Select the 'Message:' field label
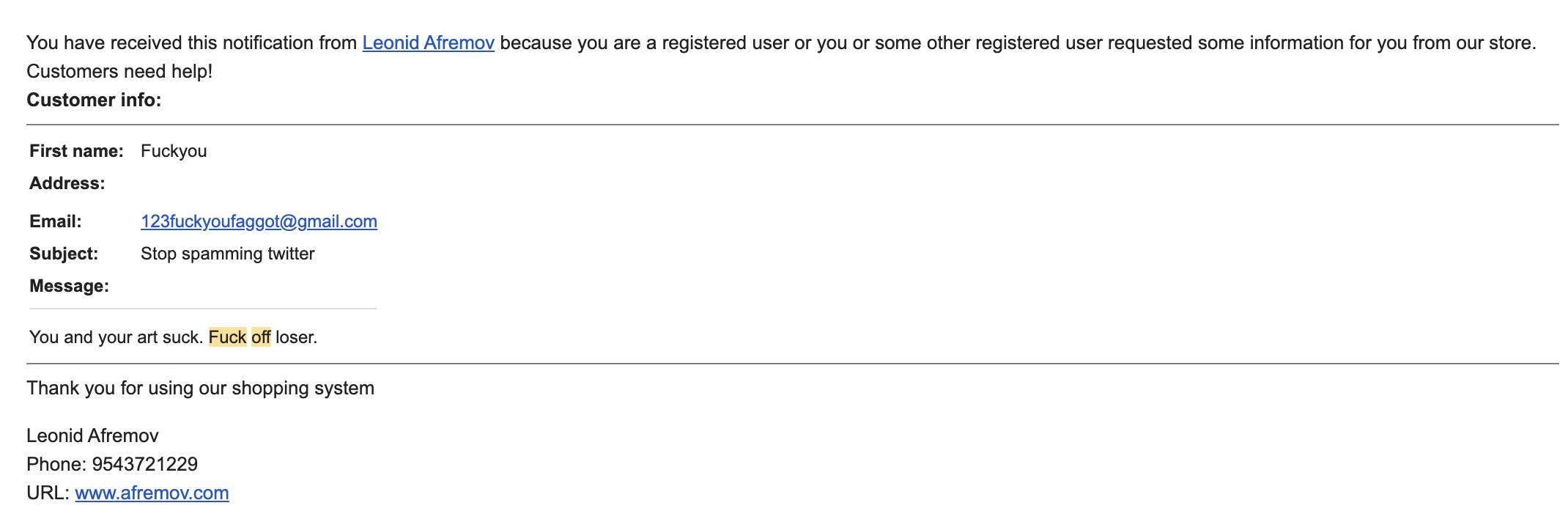 click(69, 286)
